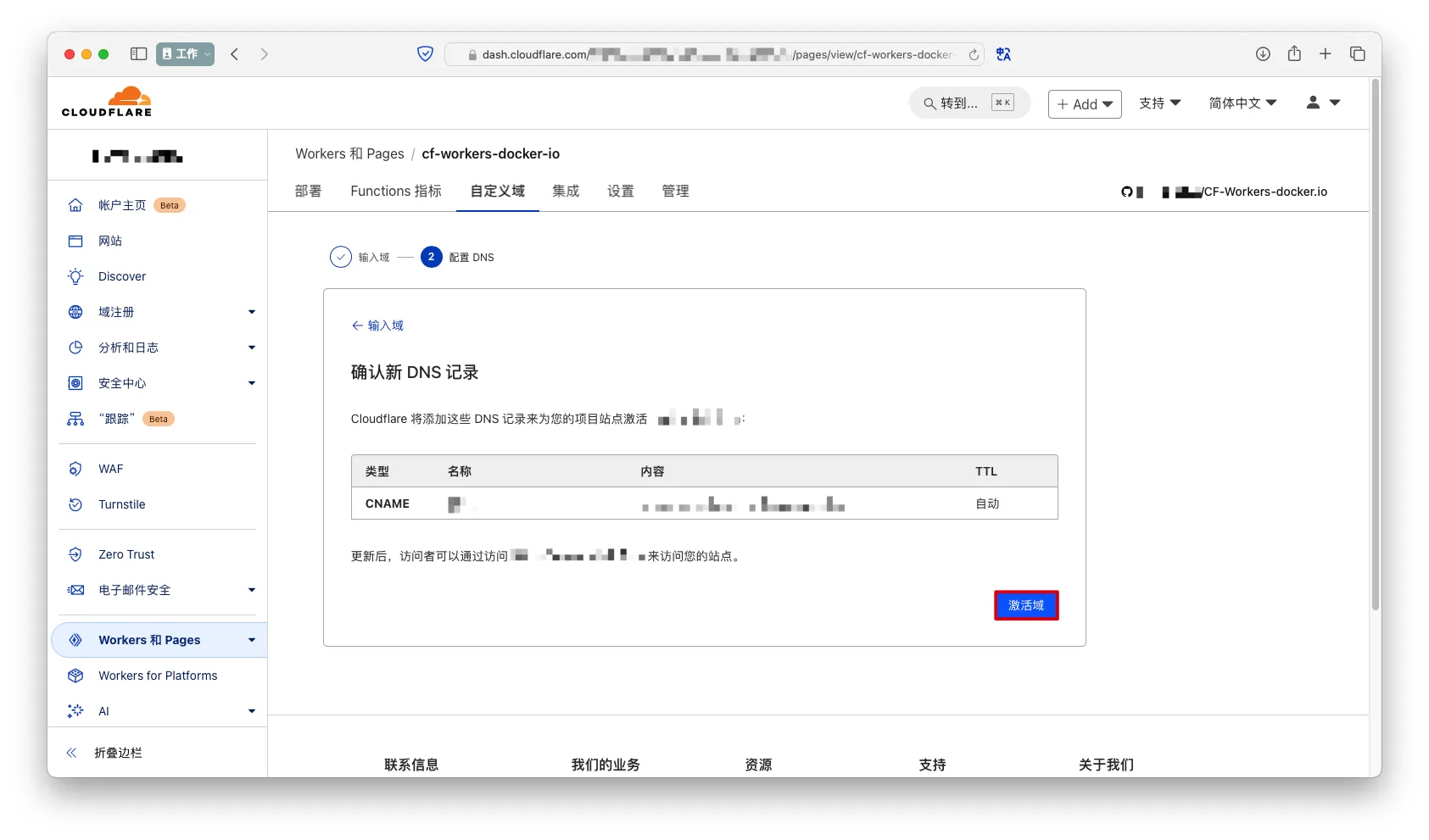Click the 网站 sidebar icon
Viewport: 1429px width, 840px height.
tap(75, 241)
